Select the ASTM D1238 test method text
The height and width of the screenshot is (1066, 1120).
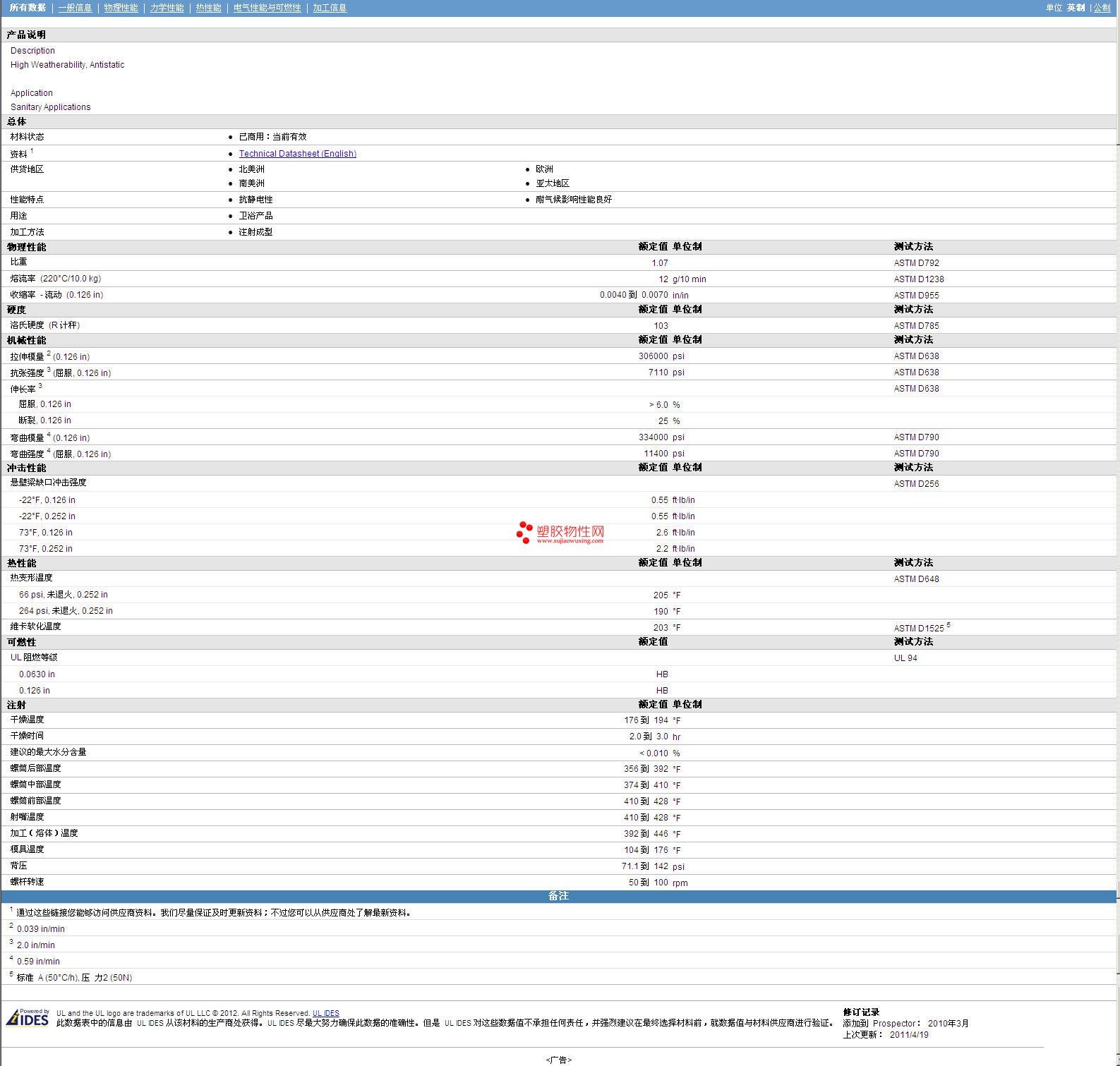click(x=919, y=279)
